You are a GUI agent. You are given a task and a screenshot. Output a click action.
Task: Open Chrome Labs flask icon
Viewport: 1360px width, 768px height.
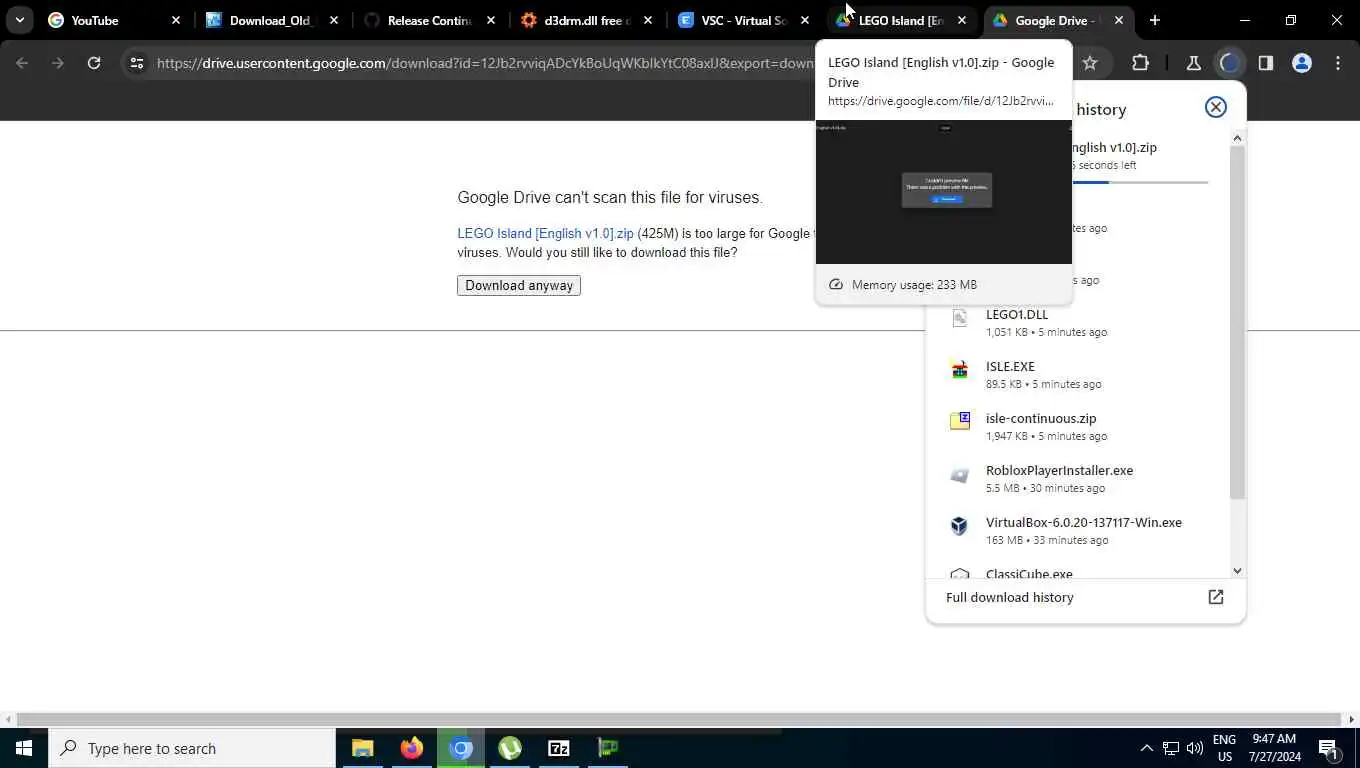1193,63
